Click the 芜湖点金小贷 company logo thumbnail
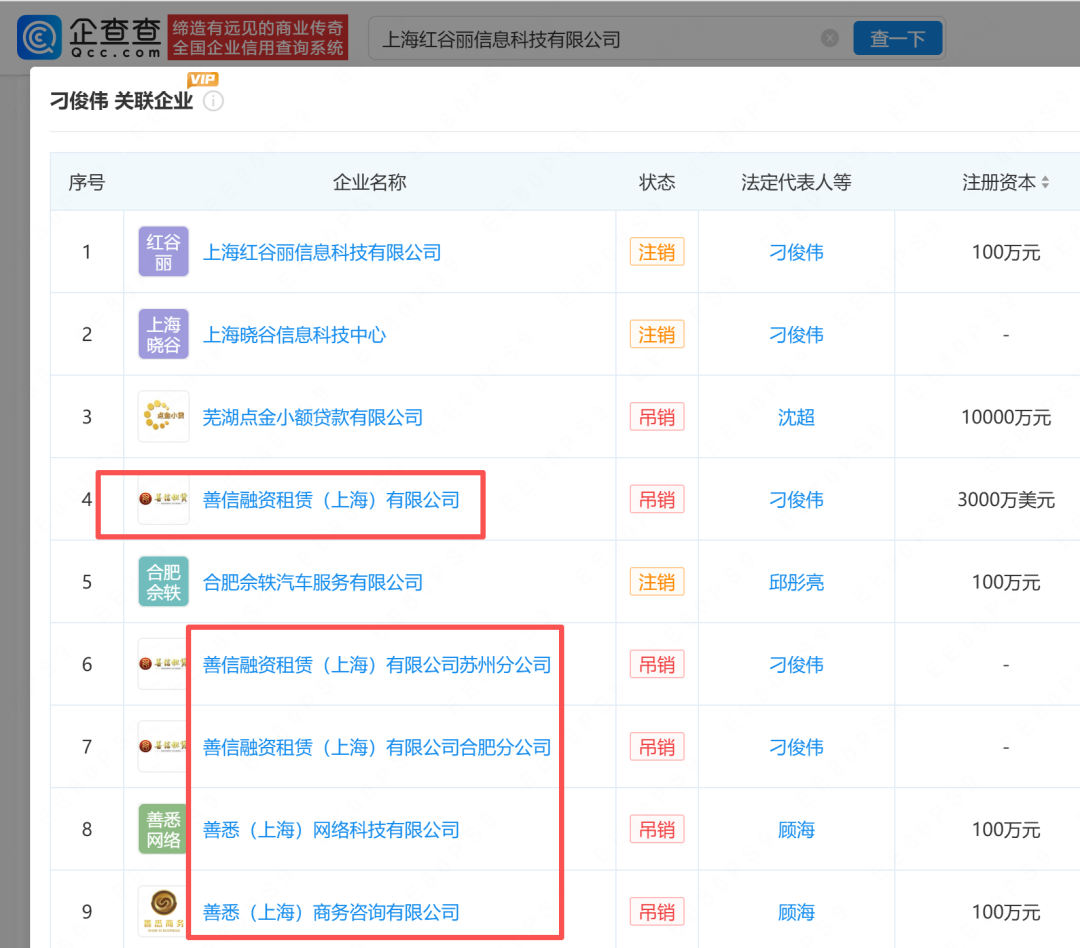 click(x=163, y=417)
